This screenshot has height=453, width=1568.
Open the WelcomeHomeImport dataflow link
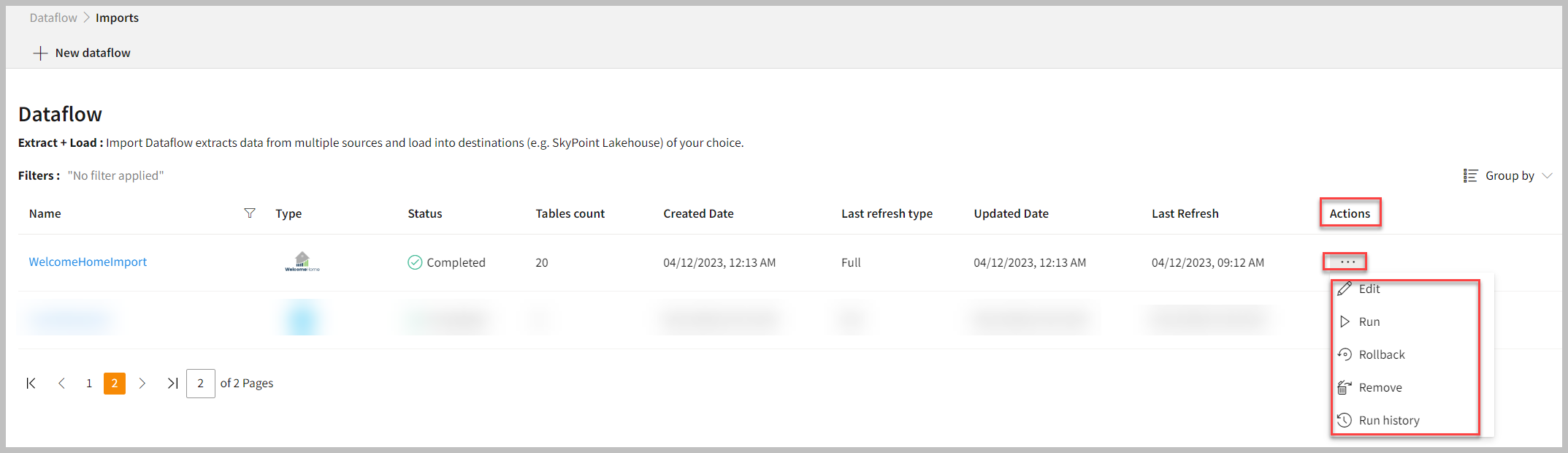pyautogui.click(x=88, y=262)
